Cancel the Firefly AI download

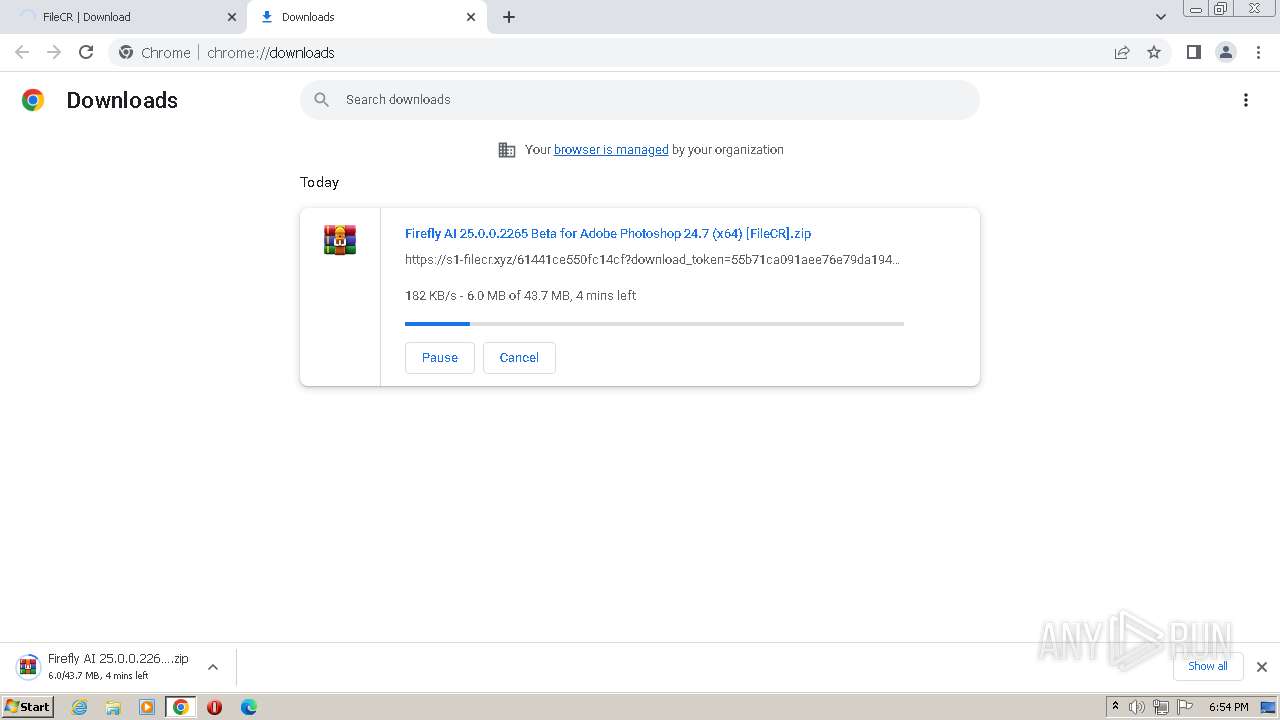pos(519,358)
